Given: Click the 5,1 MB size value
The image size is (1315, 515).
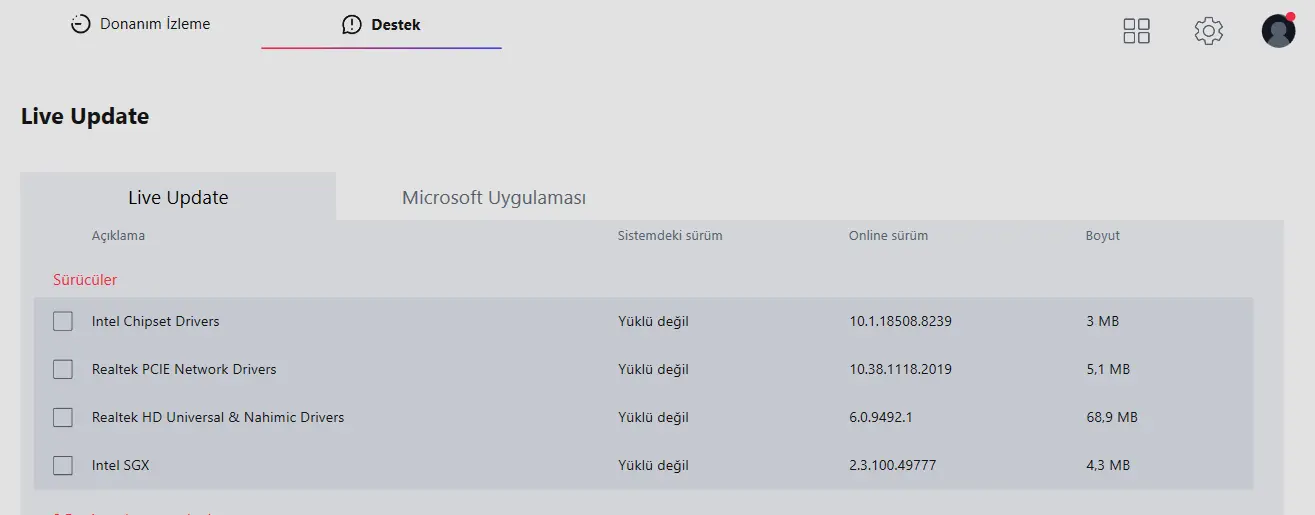Looking at the screenshot, I should (x=1108, y=369).
